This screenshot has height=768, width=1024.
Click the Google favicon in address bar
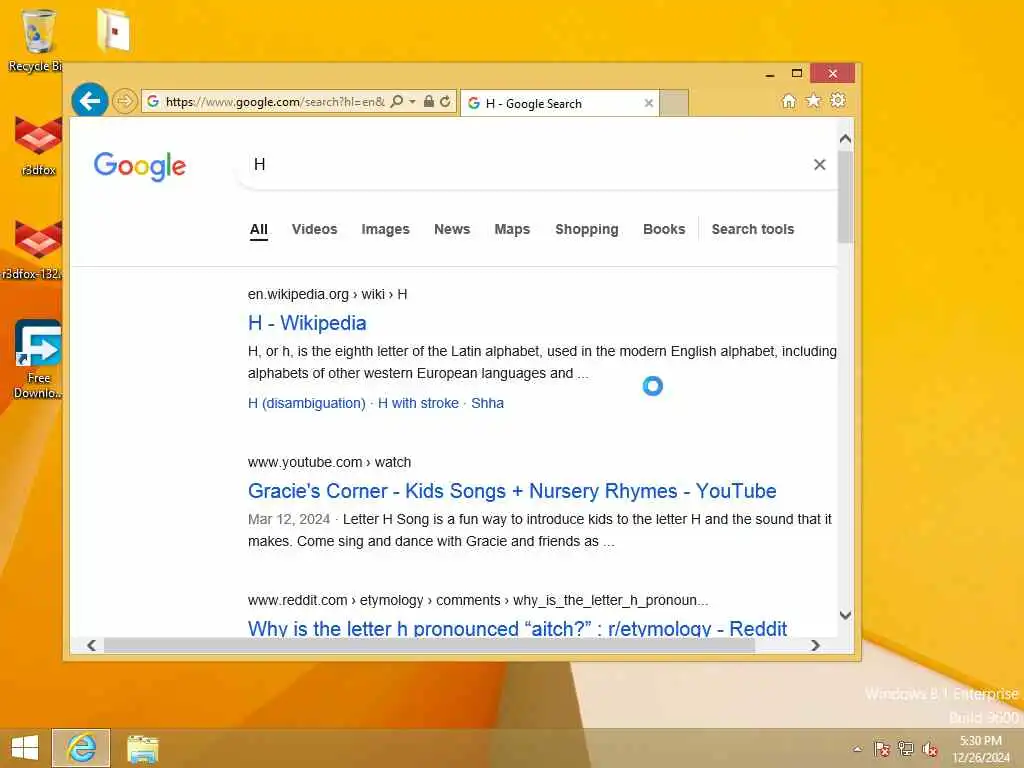click(x=153, y=101)
